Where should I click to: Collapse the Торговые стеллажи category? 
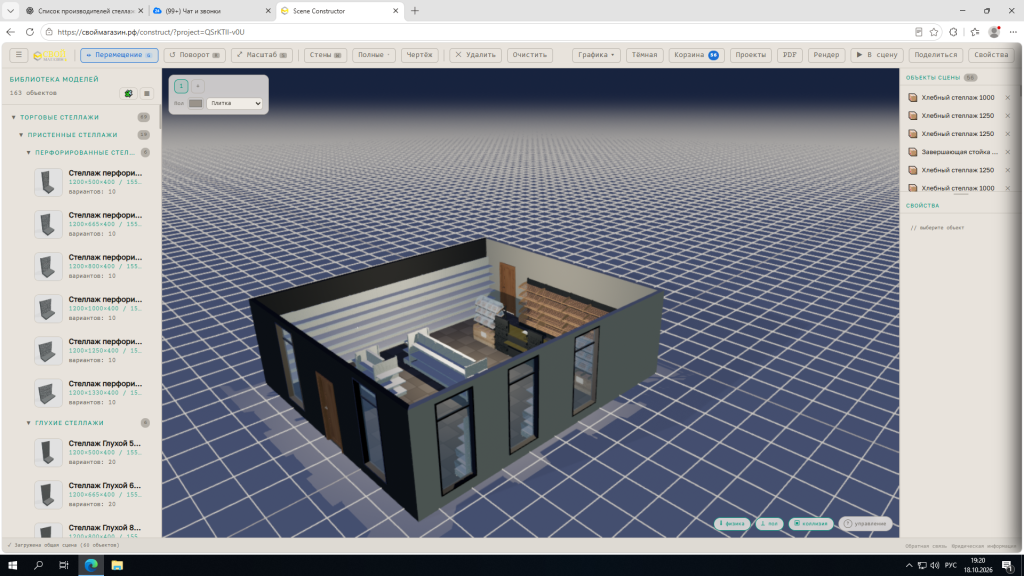point(14,118)
